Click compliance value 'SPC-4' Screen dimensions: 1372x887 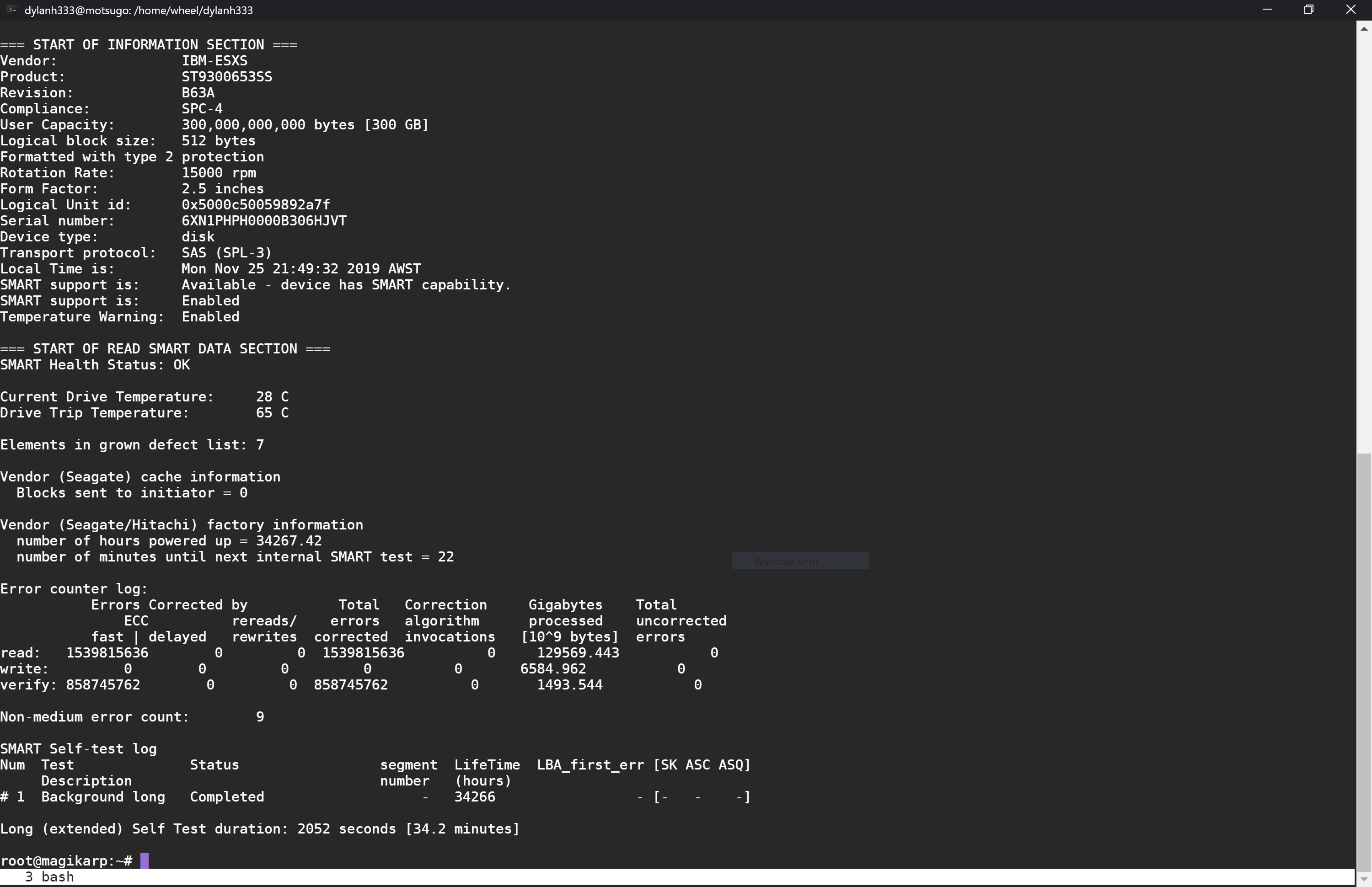click(x=202, y=109)
